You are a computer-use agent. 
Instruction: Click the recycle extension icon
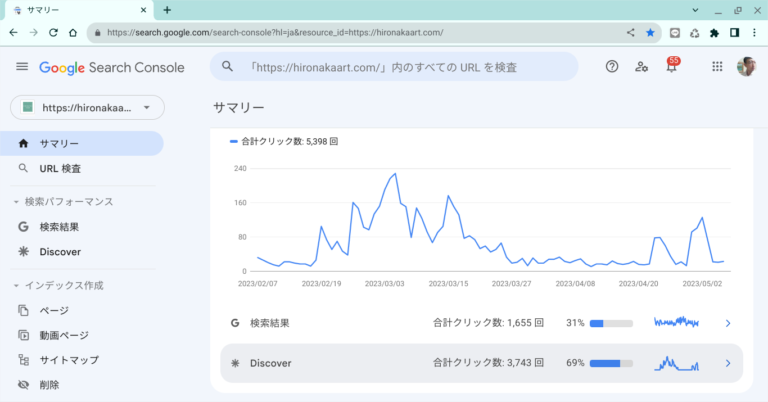click(x=694, y=33)
